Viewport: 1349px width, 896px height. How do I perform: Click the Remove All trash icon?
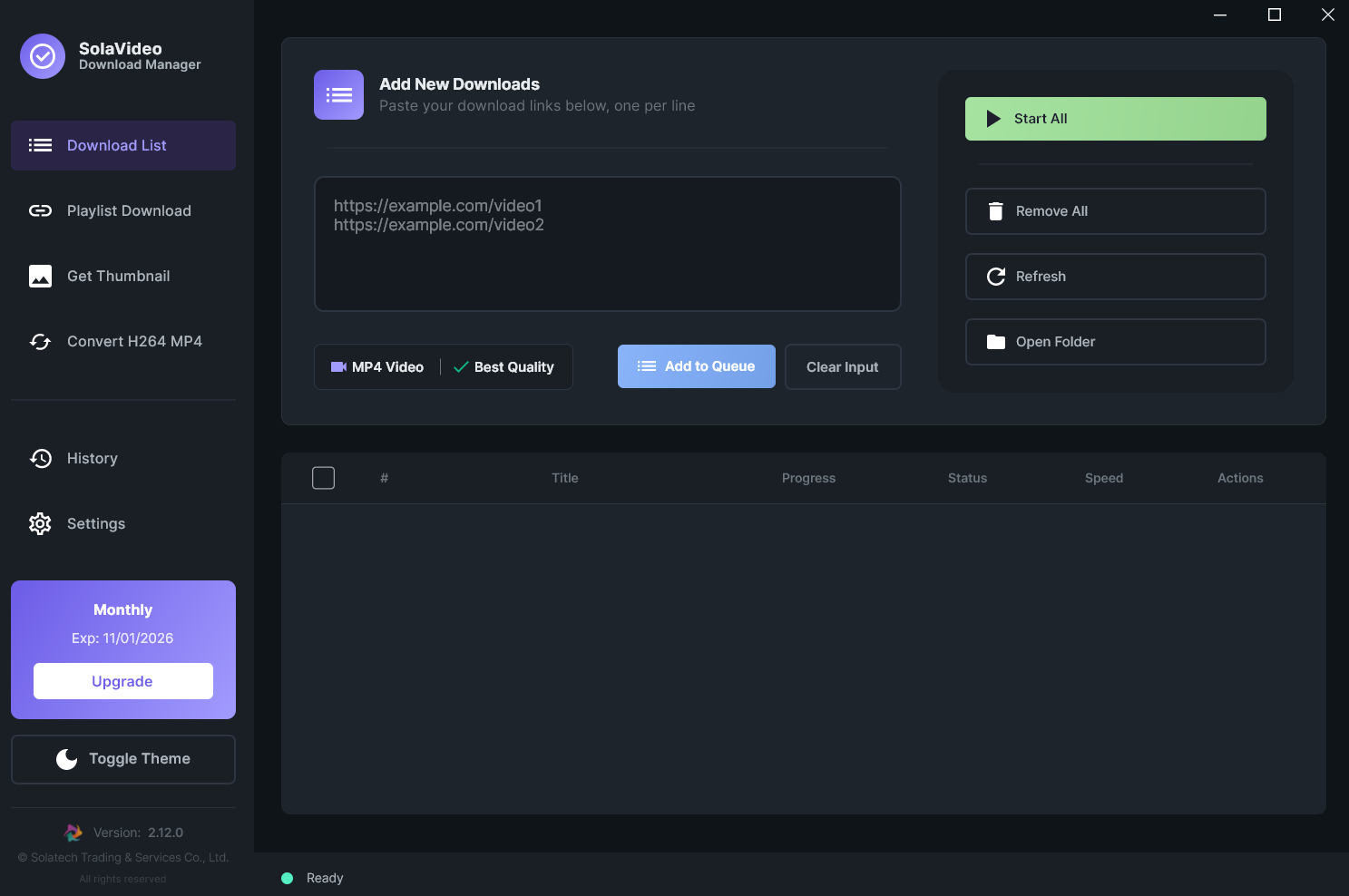[995, 210]
